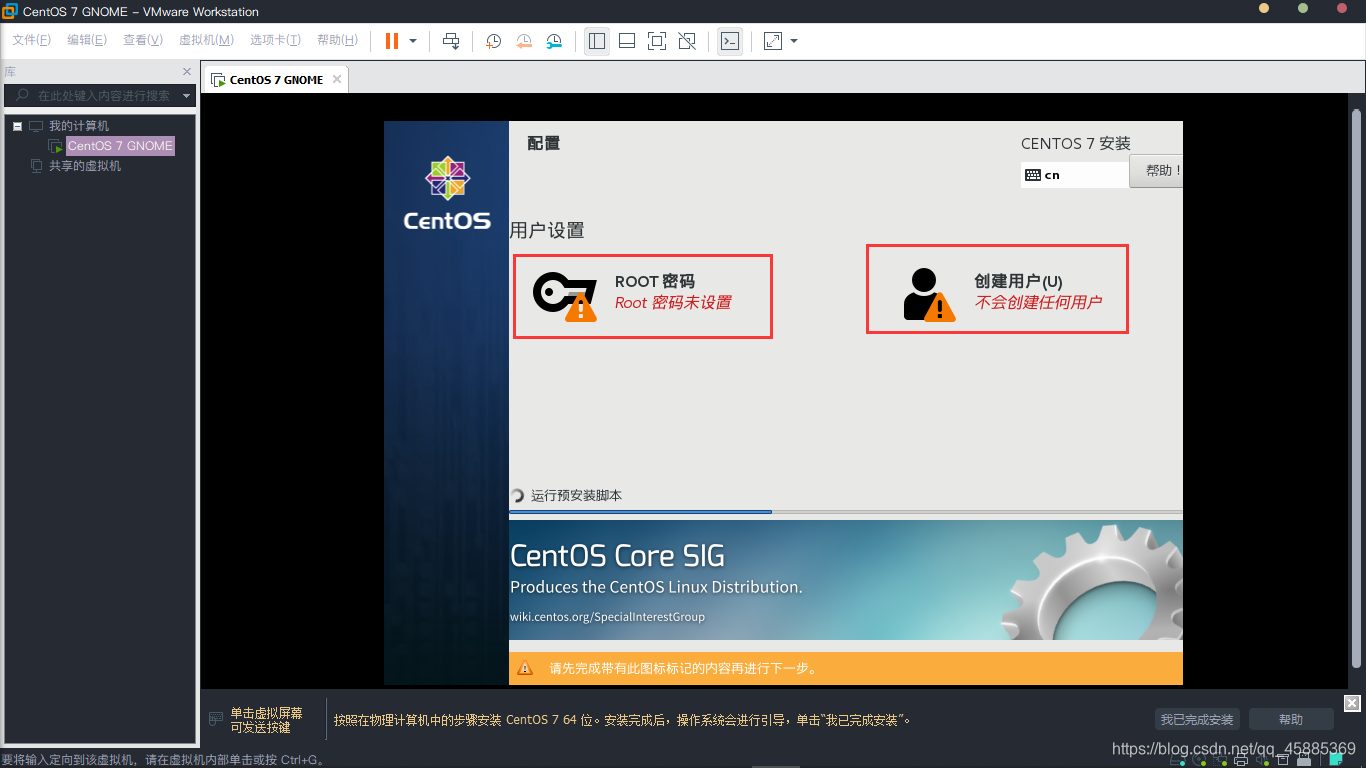Revert VM to previous snapshot
Screen dimensions: 1366x768
point(524,41)
